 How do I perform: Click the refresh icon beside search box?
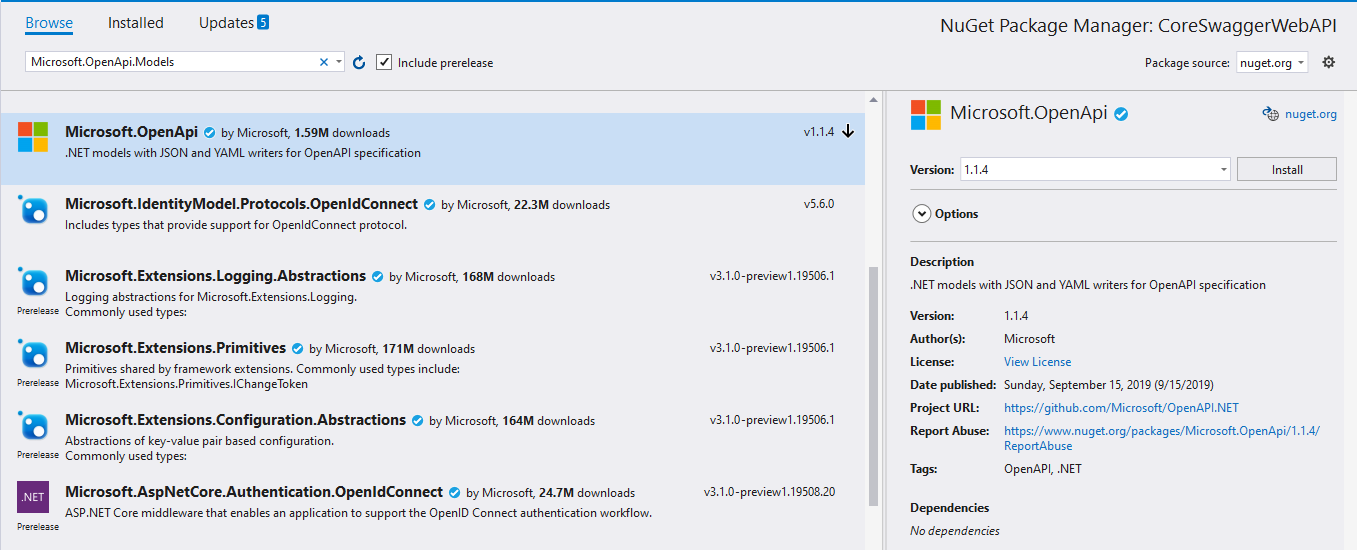tap(360, 62)
